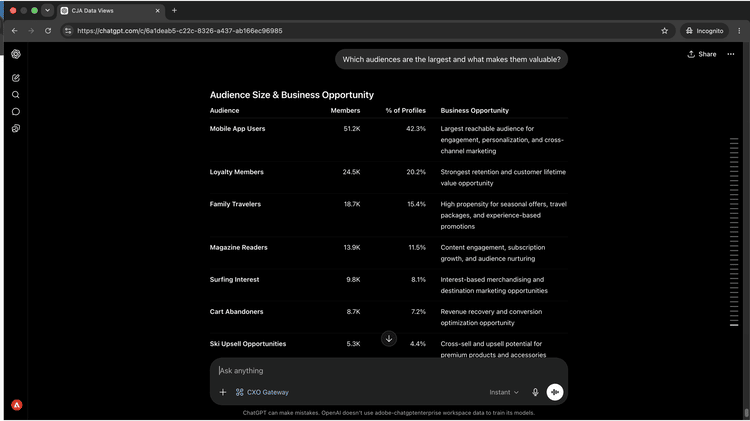
Task: Open the chats bubble icon in sidebar
Action: point(16,111)
